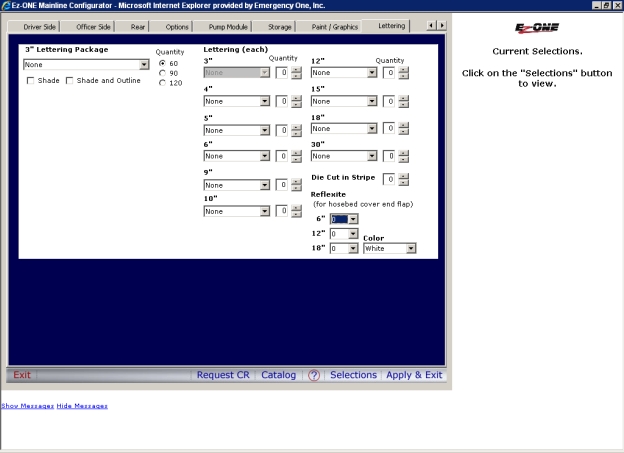Open the 6" lettering dropdown
This screenshot has width=624, height=453.
coord(237,156)
